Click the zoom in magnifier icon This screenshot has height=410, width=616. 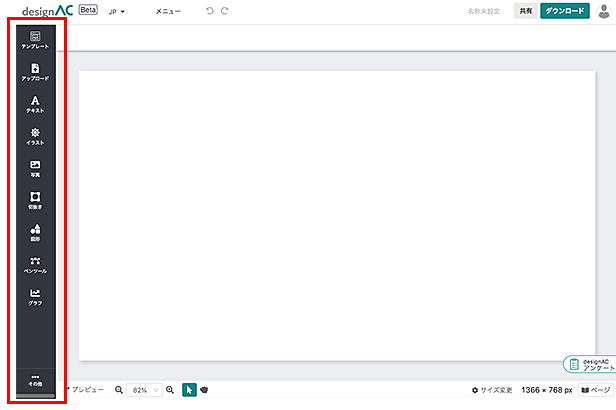(x=170, y=390)
